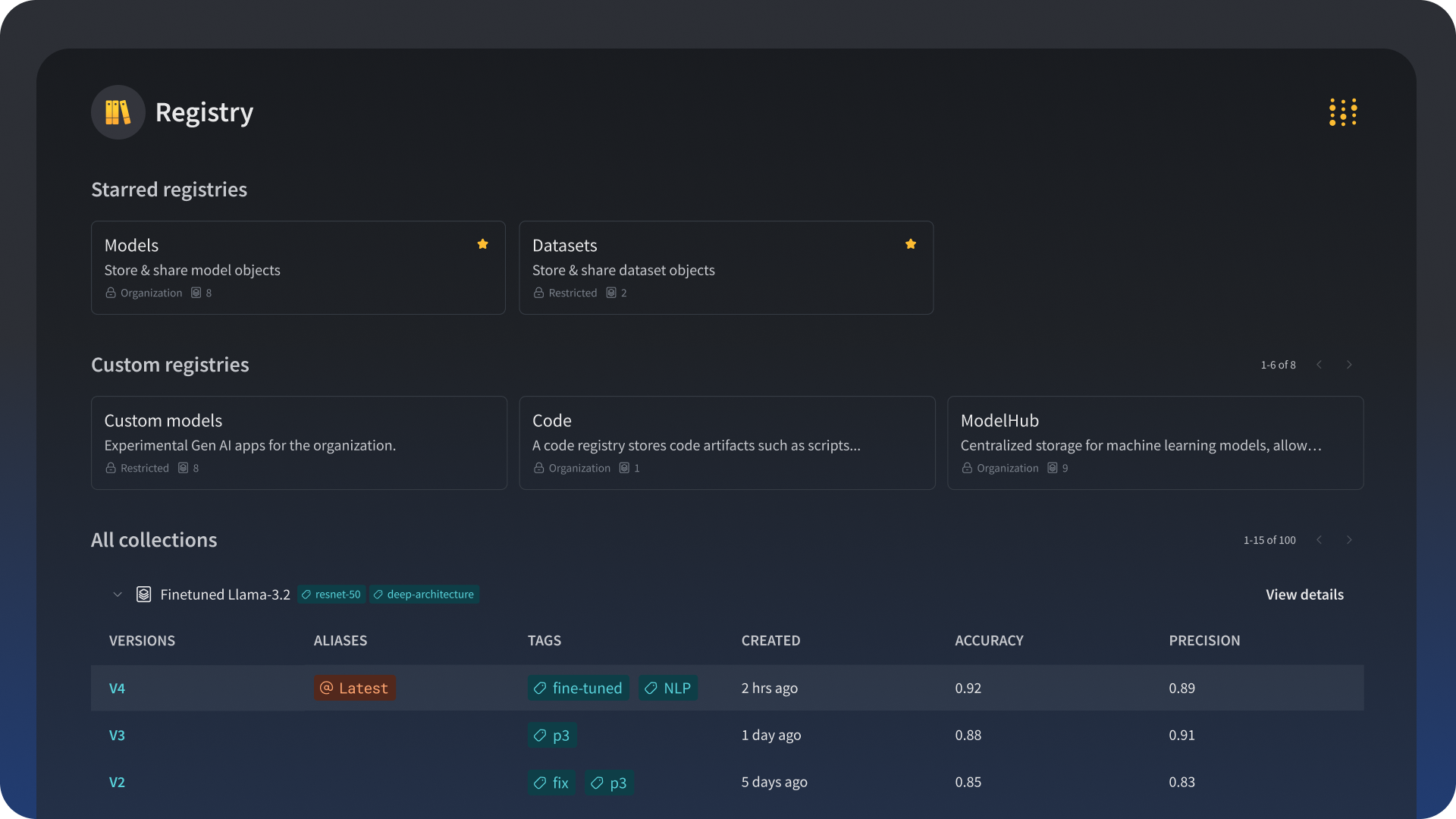Sort by the ACCURACY column header
The image size is (1456, 819).
[989, 641]
